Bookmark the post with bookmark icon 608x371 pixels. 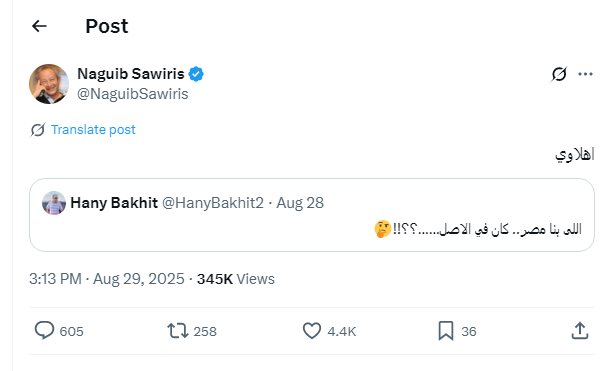click(x=446, y=331)
